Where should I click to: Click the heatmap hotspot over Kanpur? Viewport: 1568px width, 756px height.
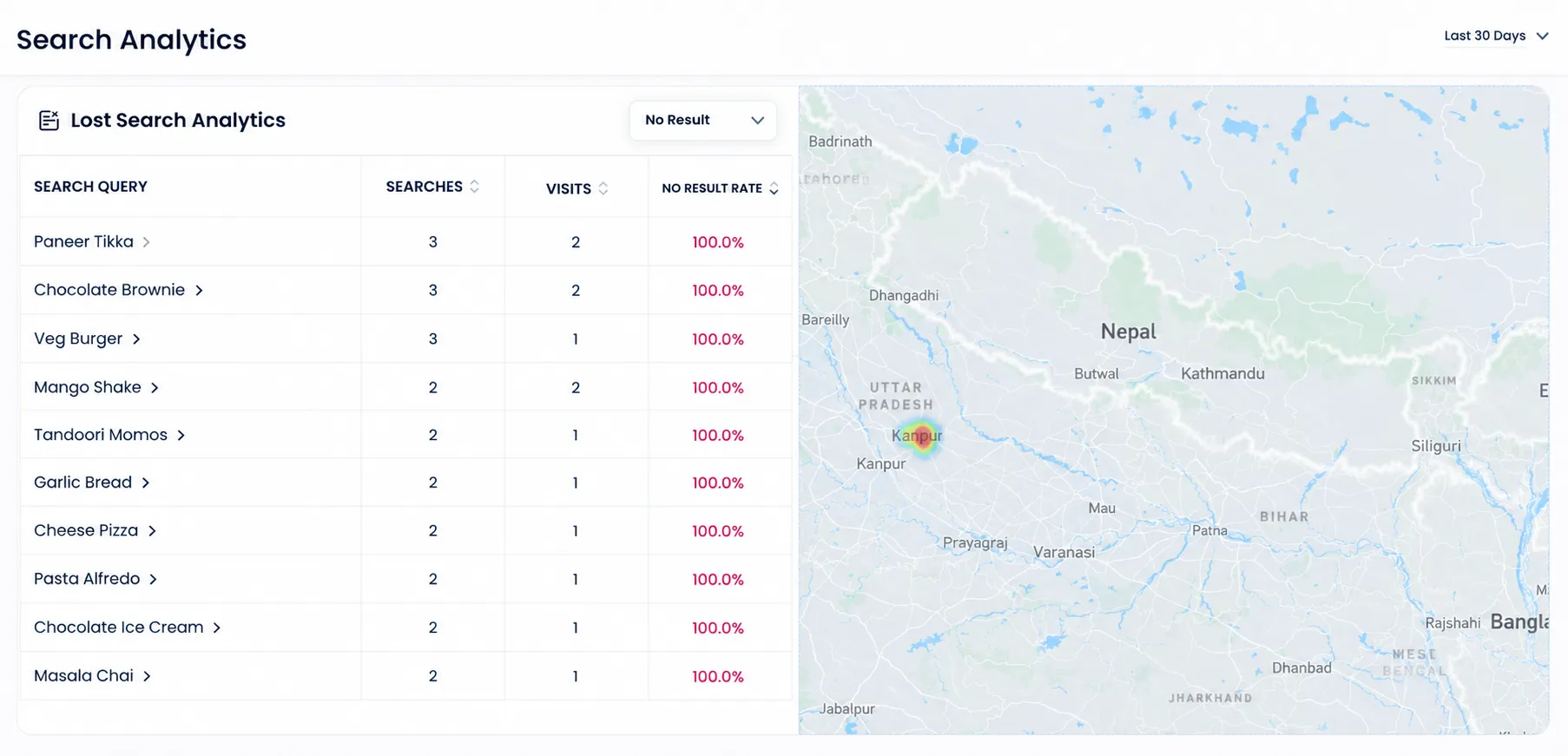[920, 437]
